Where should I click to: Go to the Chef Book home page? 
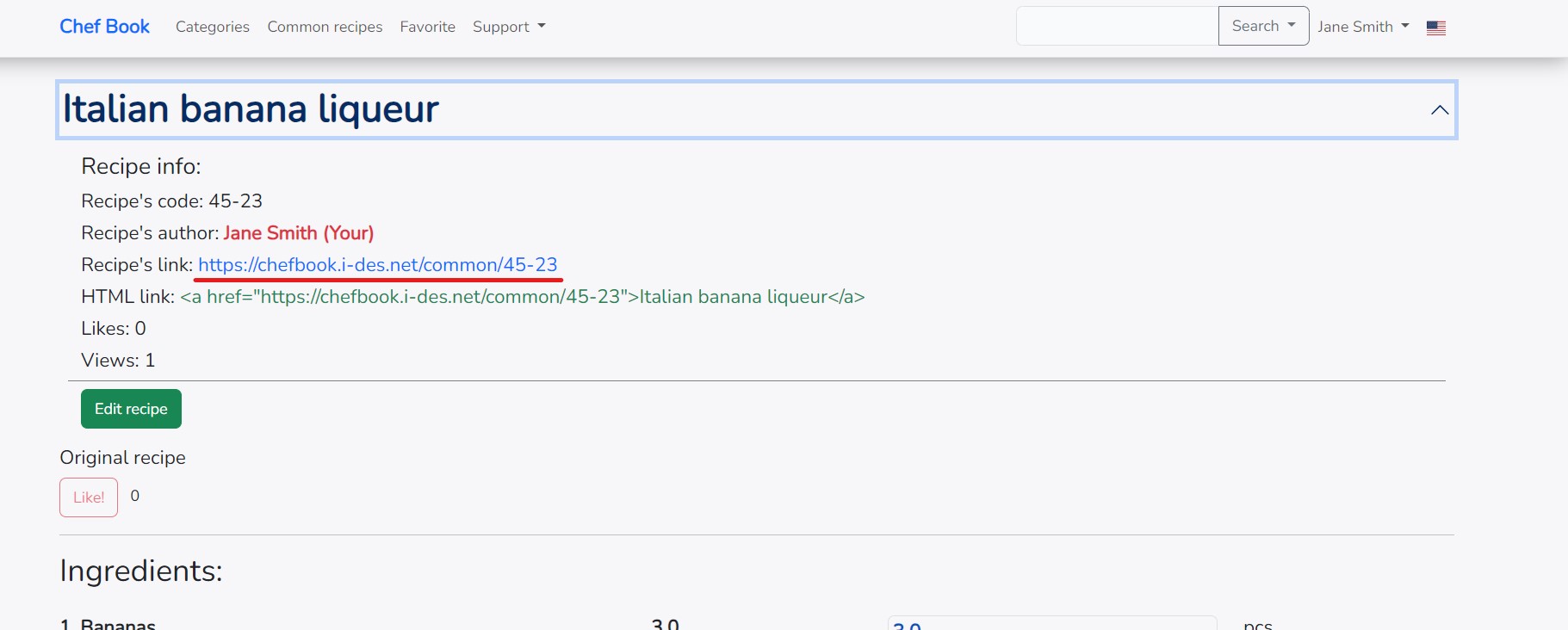pos(104,27)
